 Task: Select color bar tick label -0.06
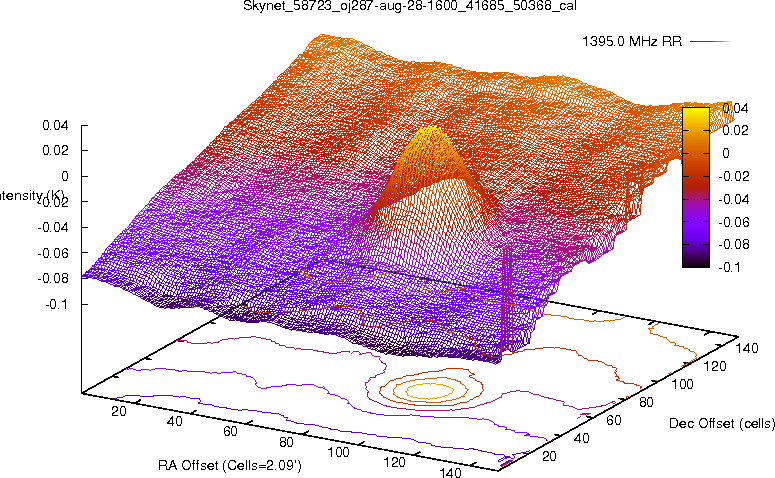(733, 222)
